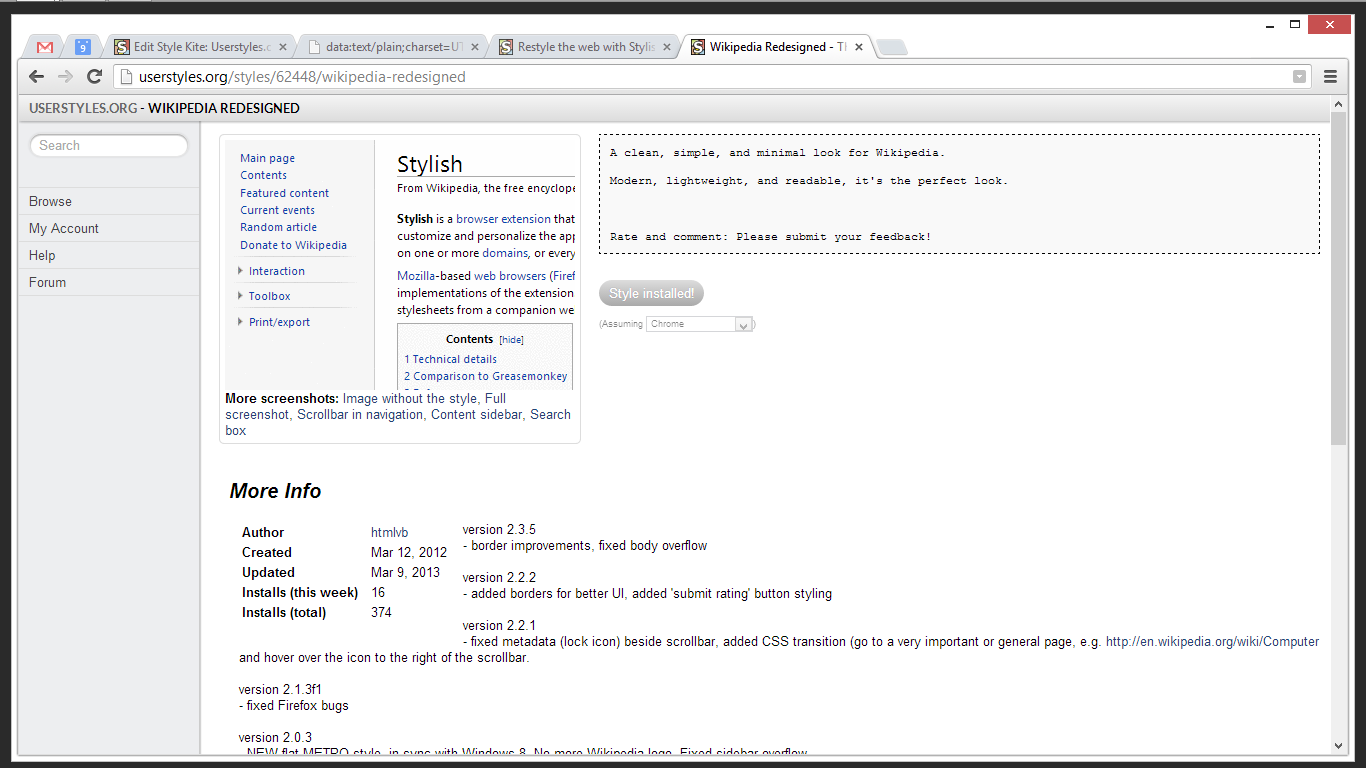Select the Wikipedia Redesigned tab
Image resolution: width=1366 pixels, height=768 pixels.
pos(775,47)
